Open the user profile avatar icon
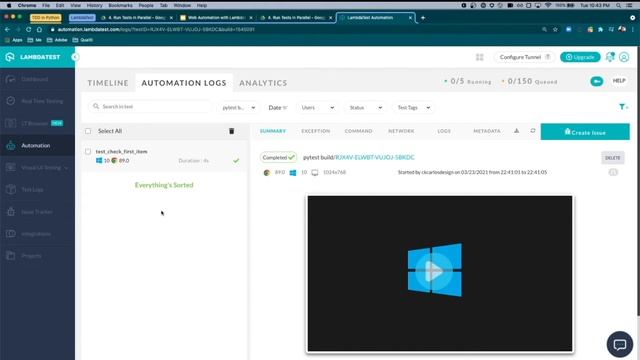Screen dimensions: 640x360 [x=624, y=57]
